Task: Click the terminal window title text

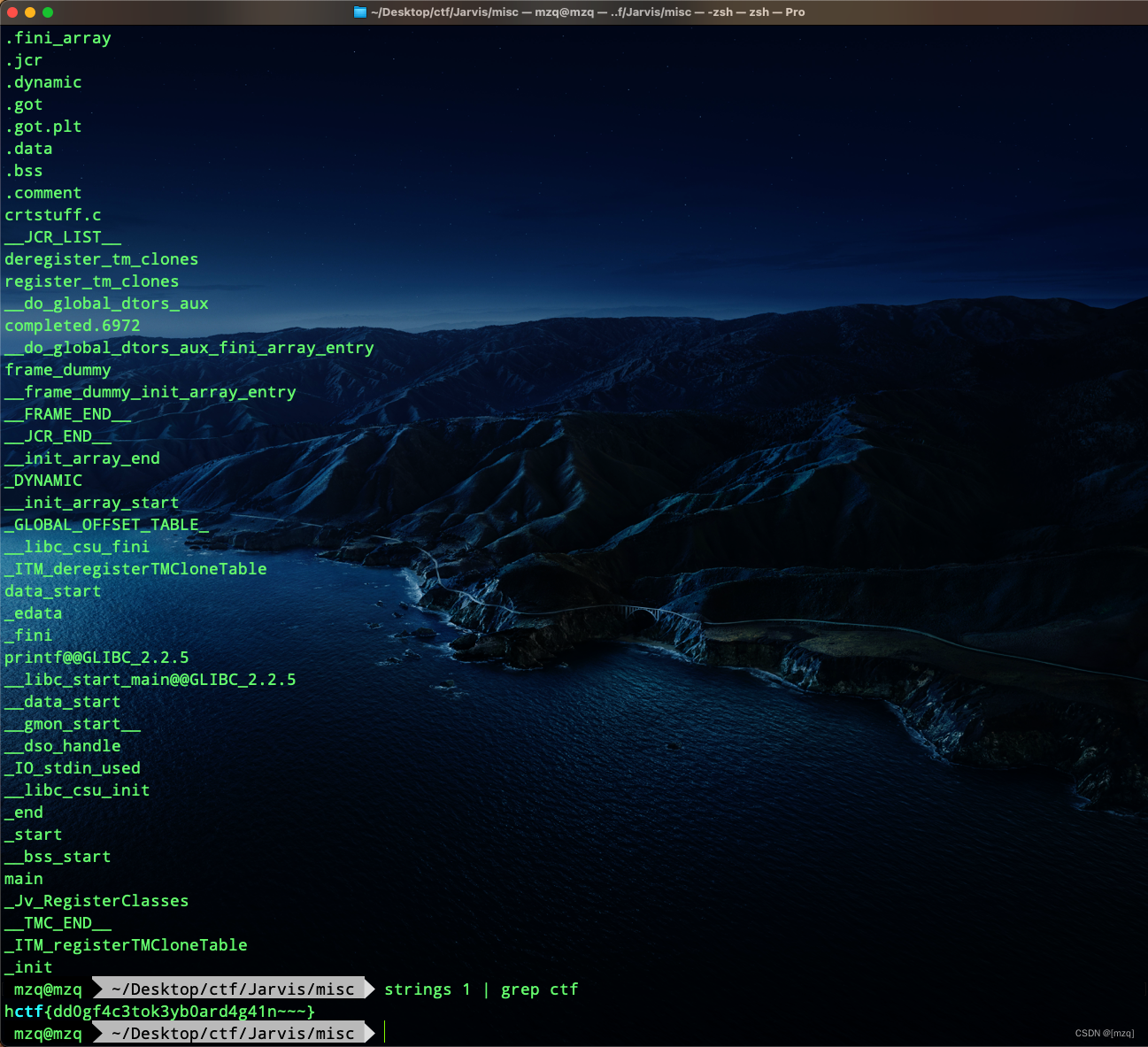Action: click(588, 12)
